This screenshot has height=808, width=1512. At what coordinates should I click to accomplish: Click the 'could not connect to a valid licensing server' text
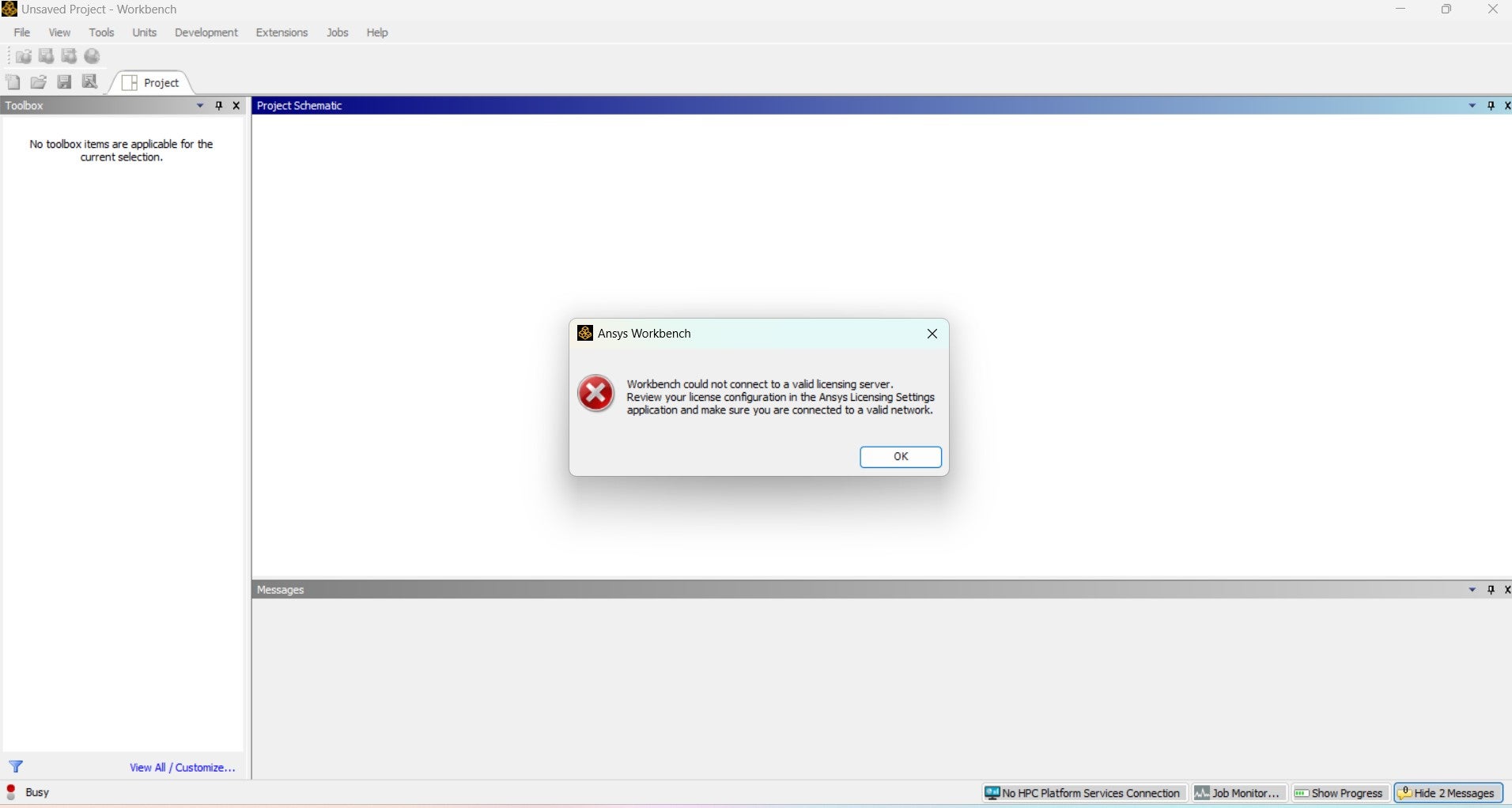(760, 384)
